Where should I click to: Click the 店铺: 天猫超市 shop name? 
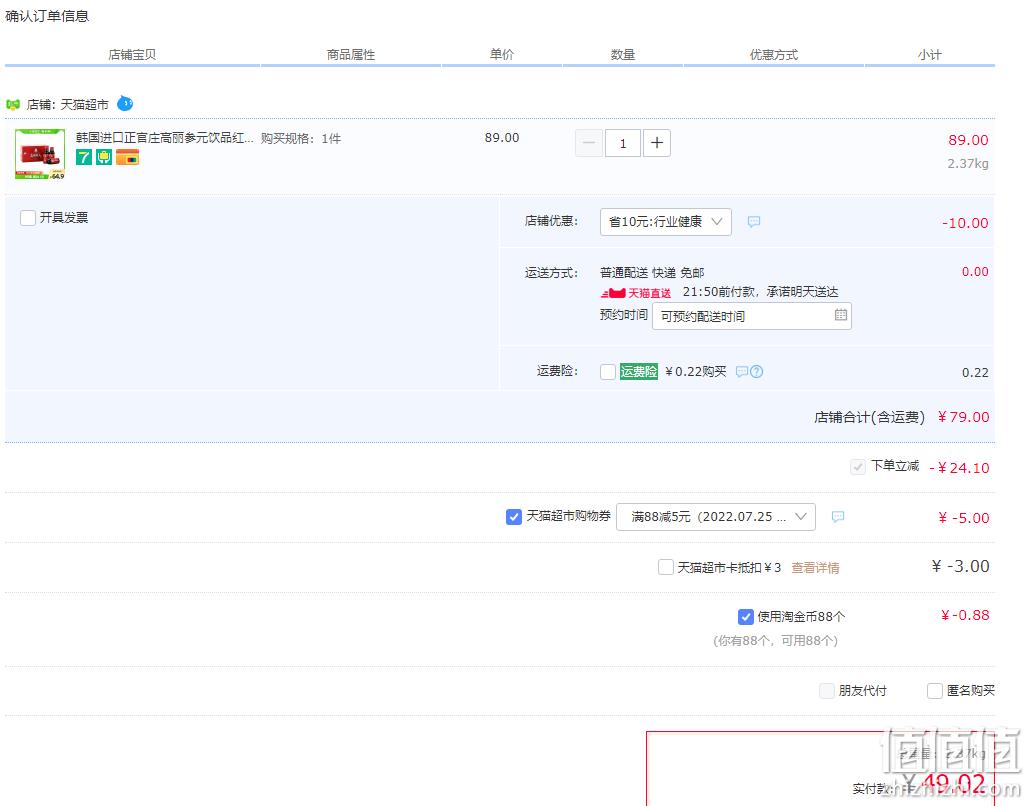68,104
